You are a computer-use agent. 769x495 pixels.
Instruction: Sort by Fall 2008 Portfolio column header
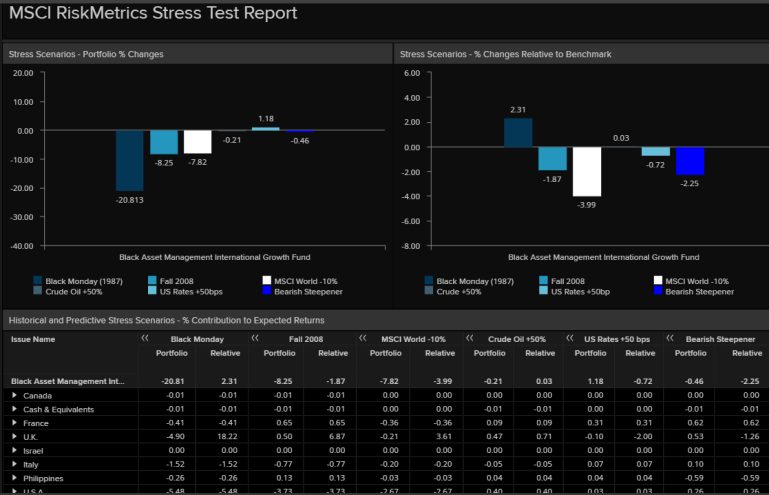(x=279, y=353)
